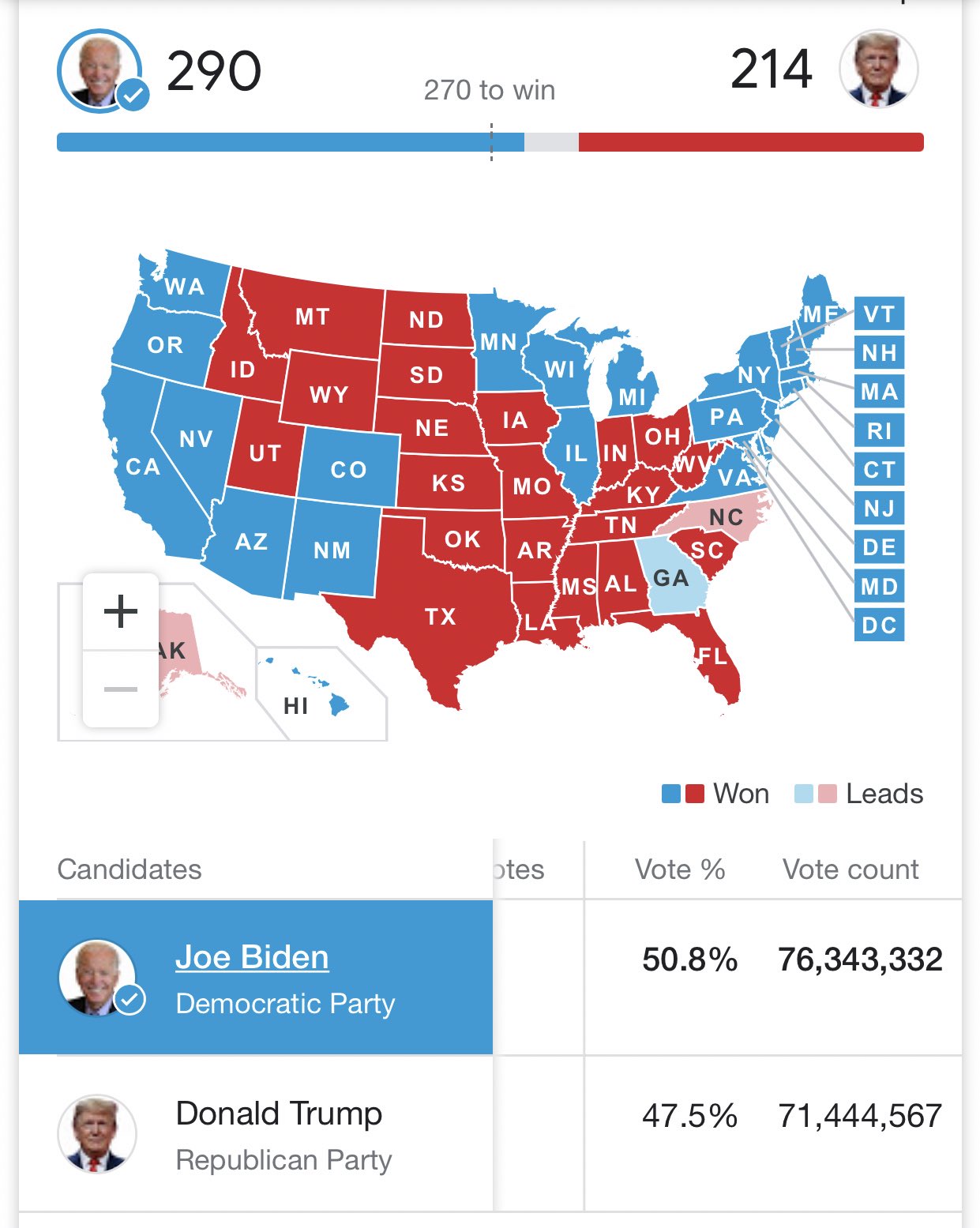Image resolution: width=980 pixels, height=1228 pixels.
Task: Click the Vote count column header
Action: 850,869
